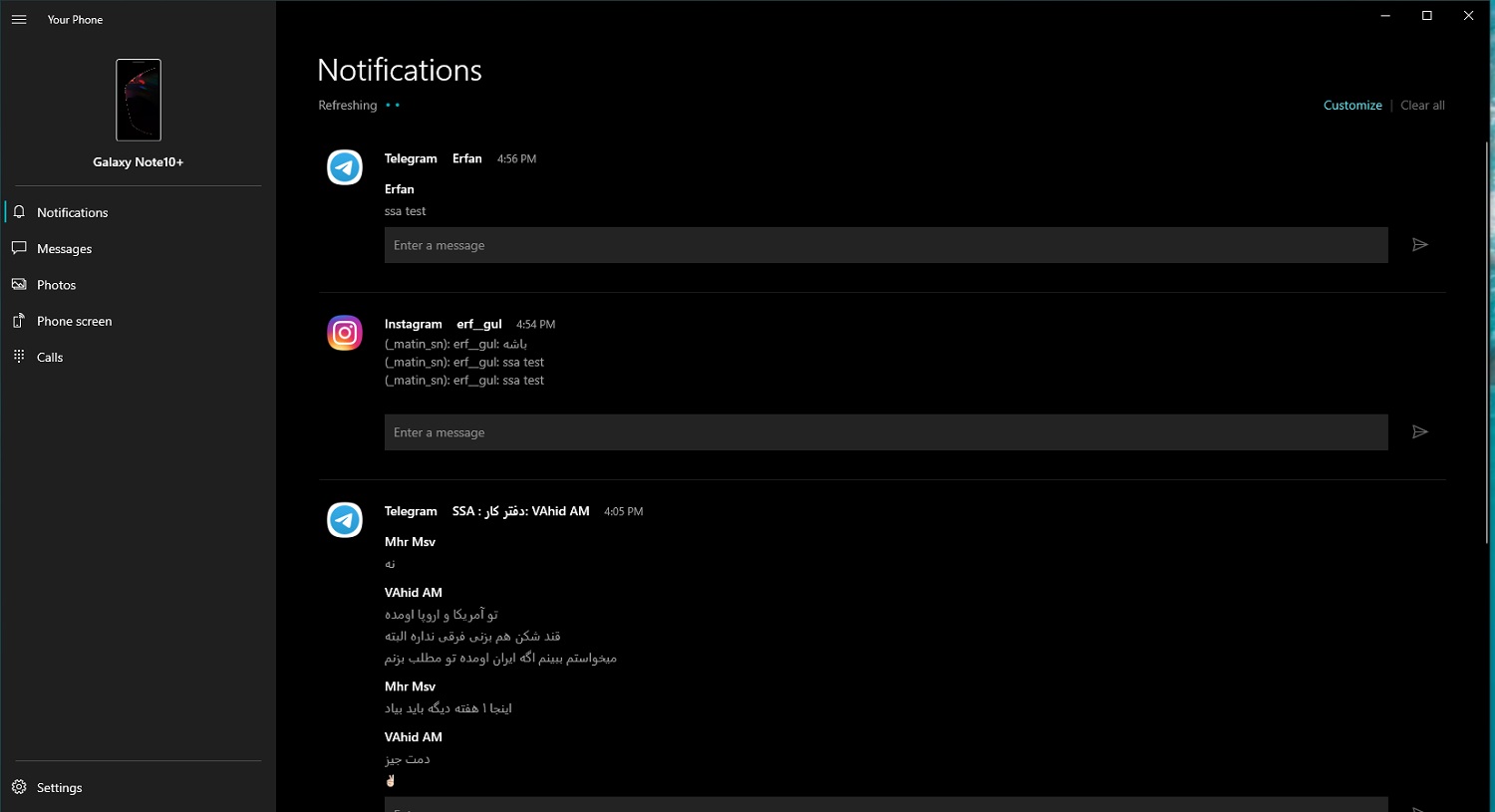Click the Notifications bell icon
Image resolution: width=1495 pixels, height=812 pixels.
click(19, 212)
